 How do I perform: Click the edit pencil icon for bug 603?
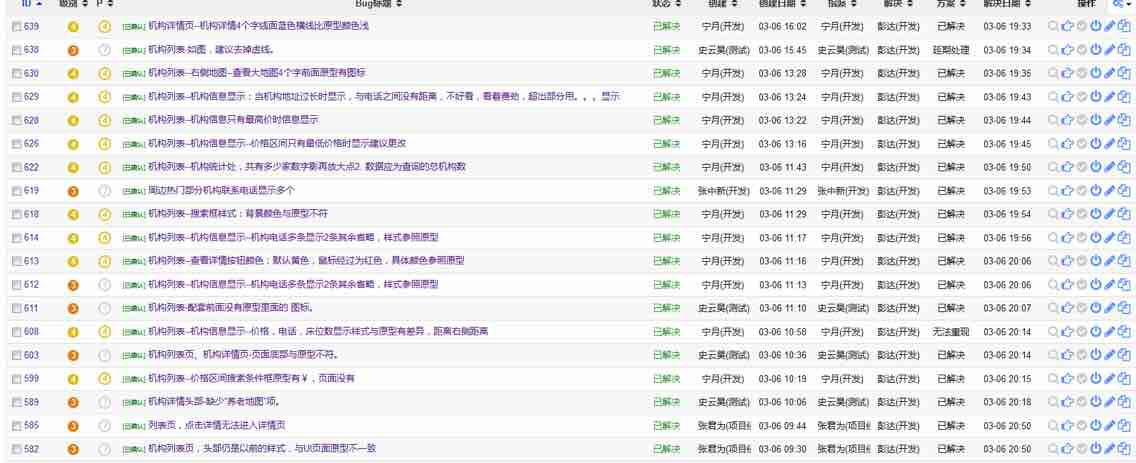(1109, 355)
